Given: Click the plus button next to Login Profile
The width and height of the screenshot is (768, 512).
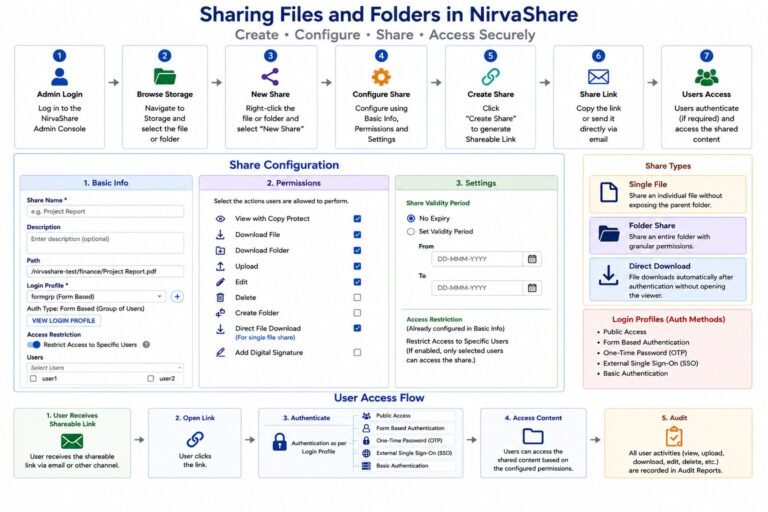Looking at the screenshot, I should 177,296.
